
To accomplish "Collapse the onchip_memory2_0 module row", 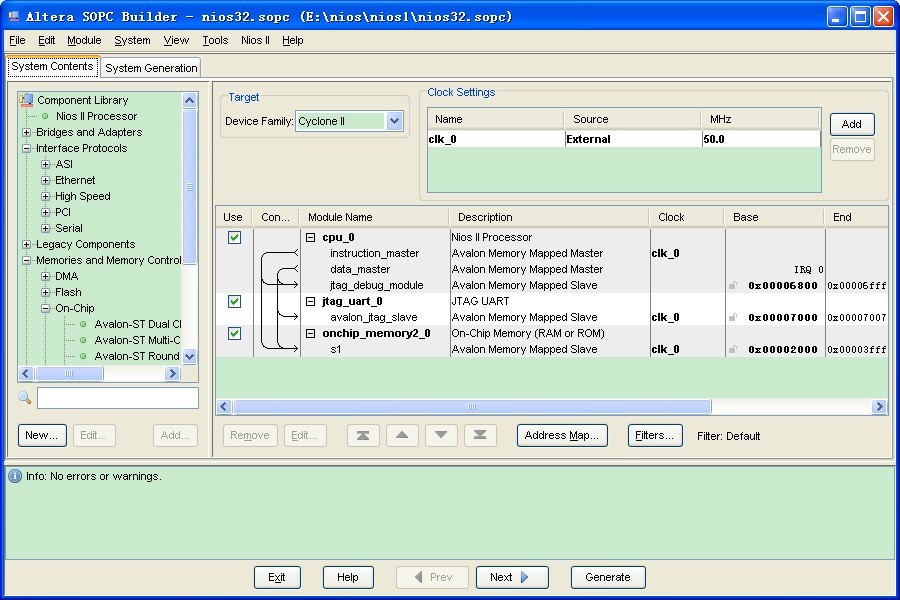I will click(x=311, y=334).
